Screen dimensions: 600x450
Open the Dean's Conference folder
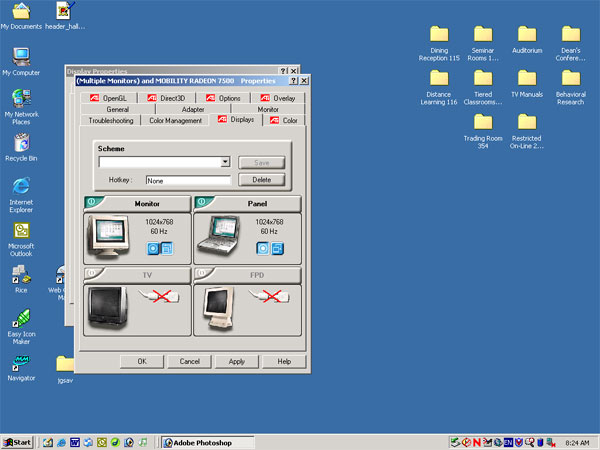(x=571, y=44)
